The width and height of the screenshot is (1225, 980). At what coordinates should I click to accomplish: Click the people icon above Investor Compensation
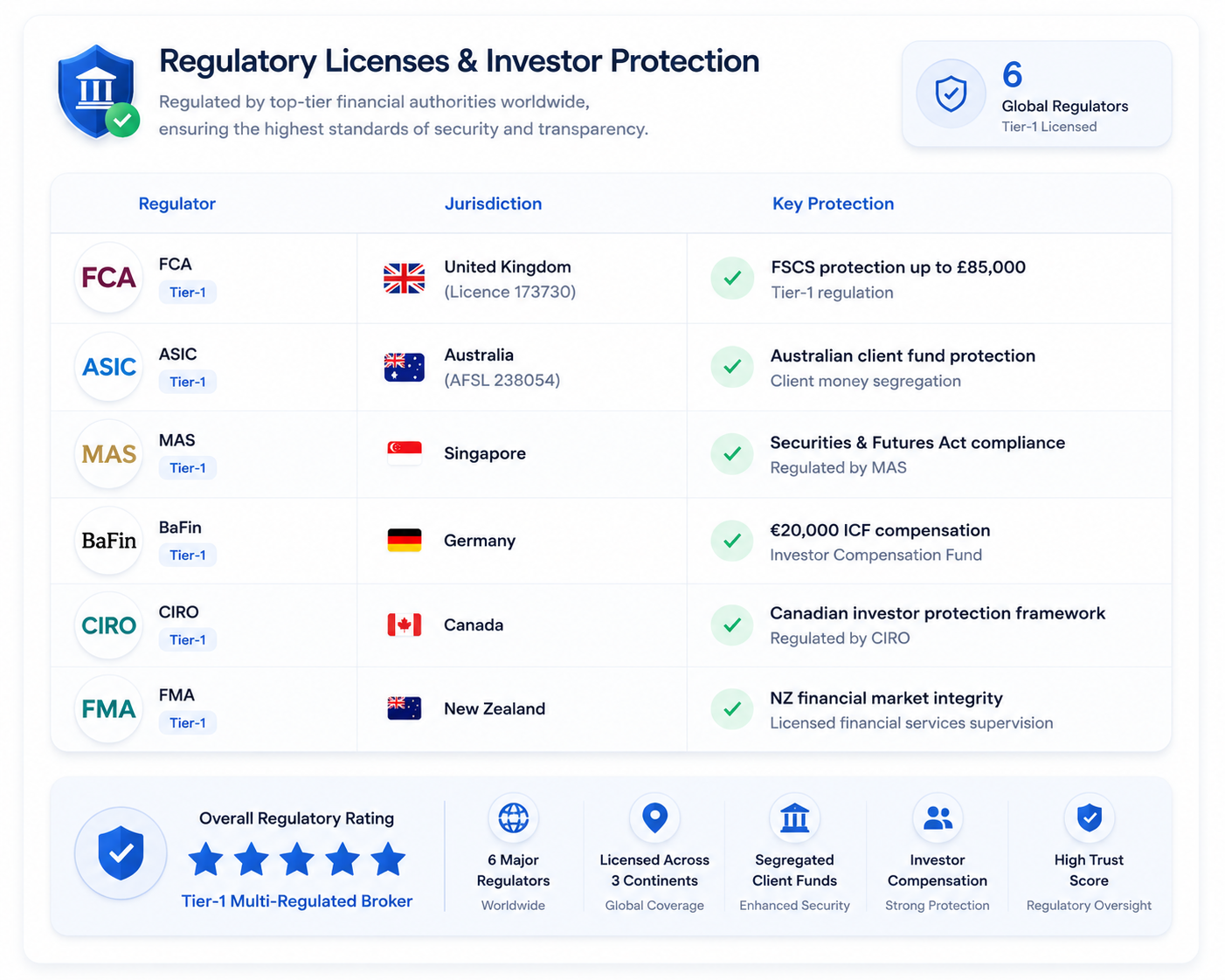[x=938, y=818]
